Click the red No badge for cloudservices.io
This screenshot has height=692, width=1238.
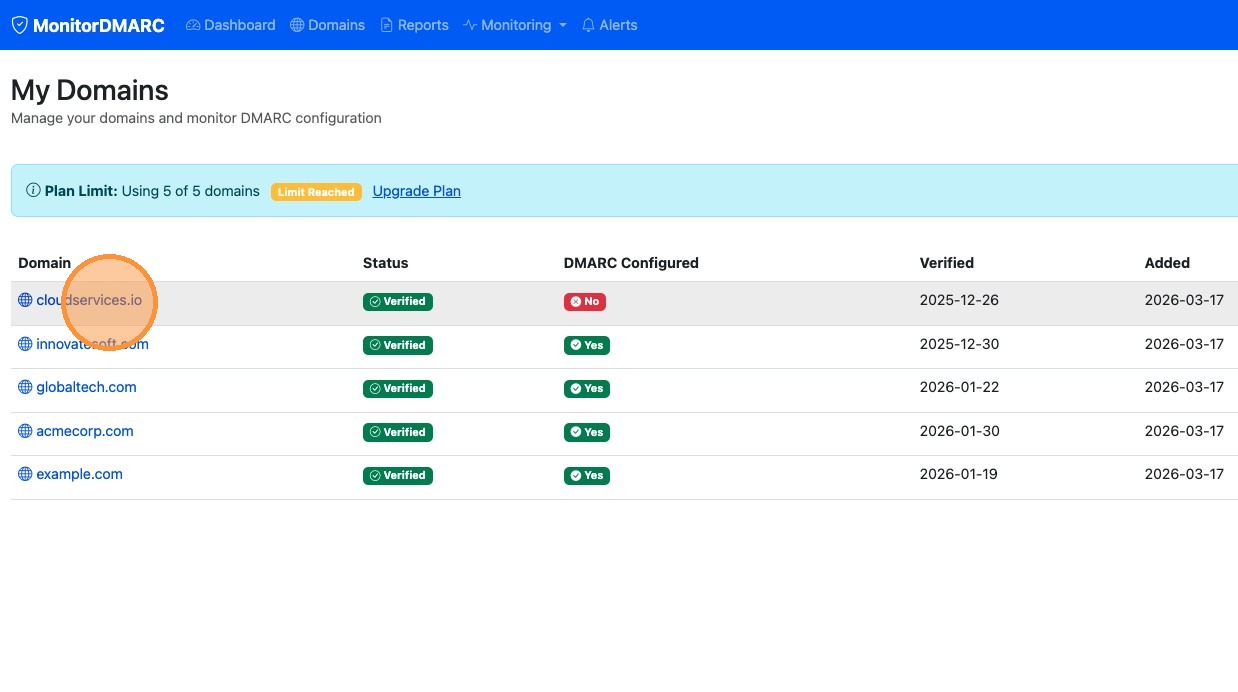click(585, 301)
